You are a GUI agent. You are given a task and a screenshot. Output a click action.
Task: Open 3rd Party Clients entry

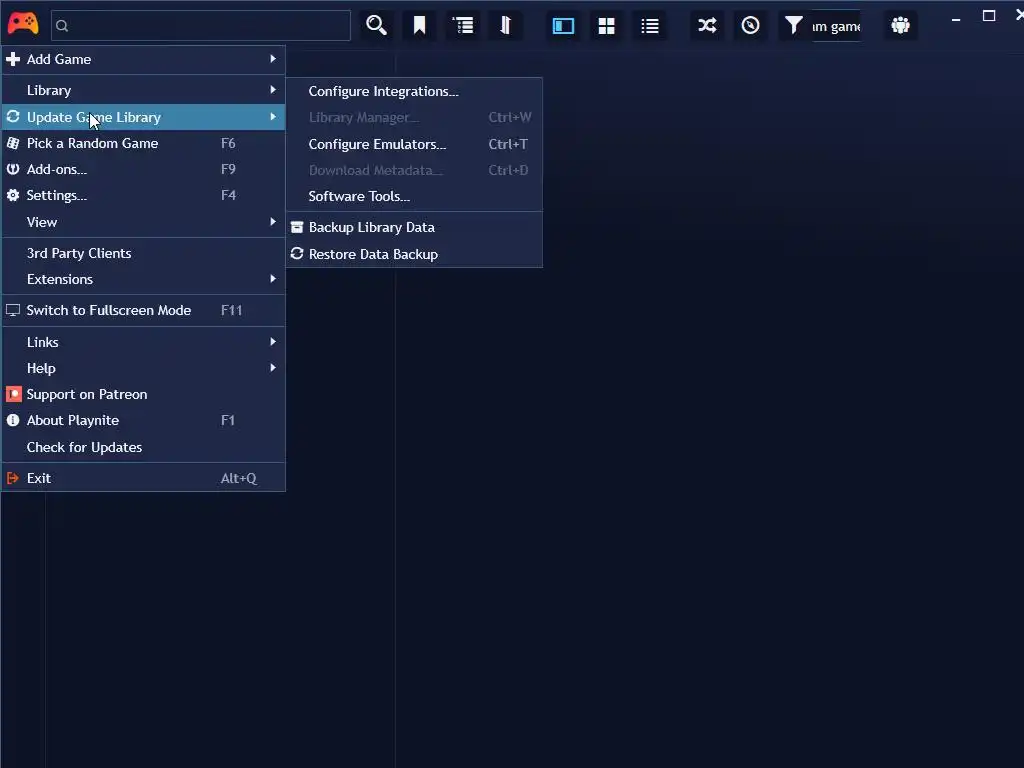143,253
